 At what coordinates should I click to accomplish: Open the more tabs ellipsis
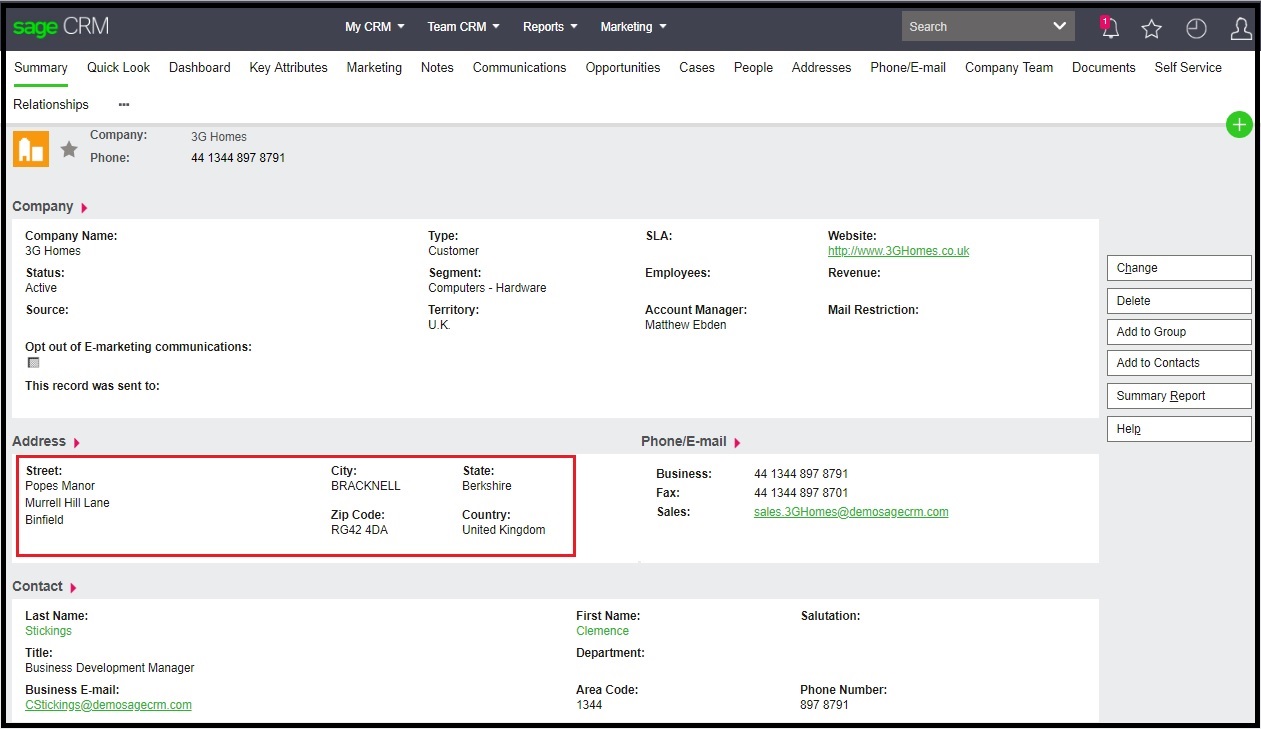[x=124, y=104]
